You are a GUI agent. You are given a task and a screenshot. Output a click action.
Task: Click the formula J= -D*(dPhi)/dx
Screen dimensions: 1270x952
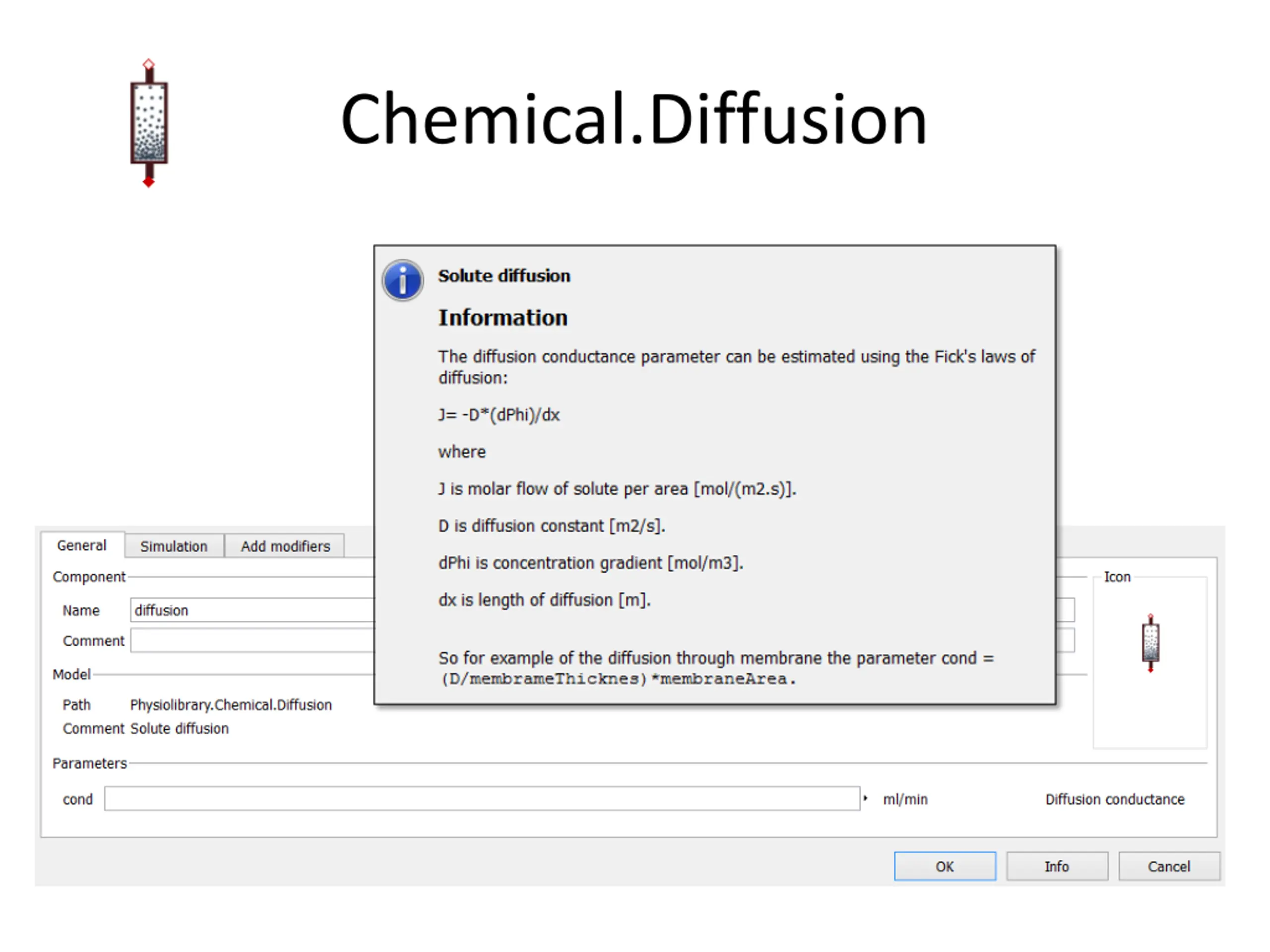(499, 415)
